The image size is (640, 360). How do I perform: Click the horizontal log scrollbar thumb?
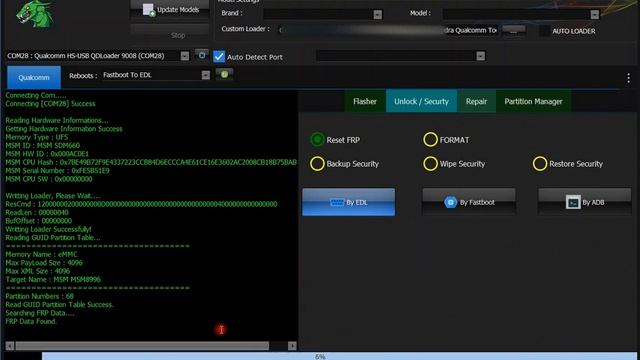(x=142, y=346)
